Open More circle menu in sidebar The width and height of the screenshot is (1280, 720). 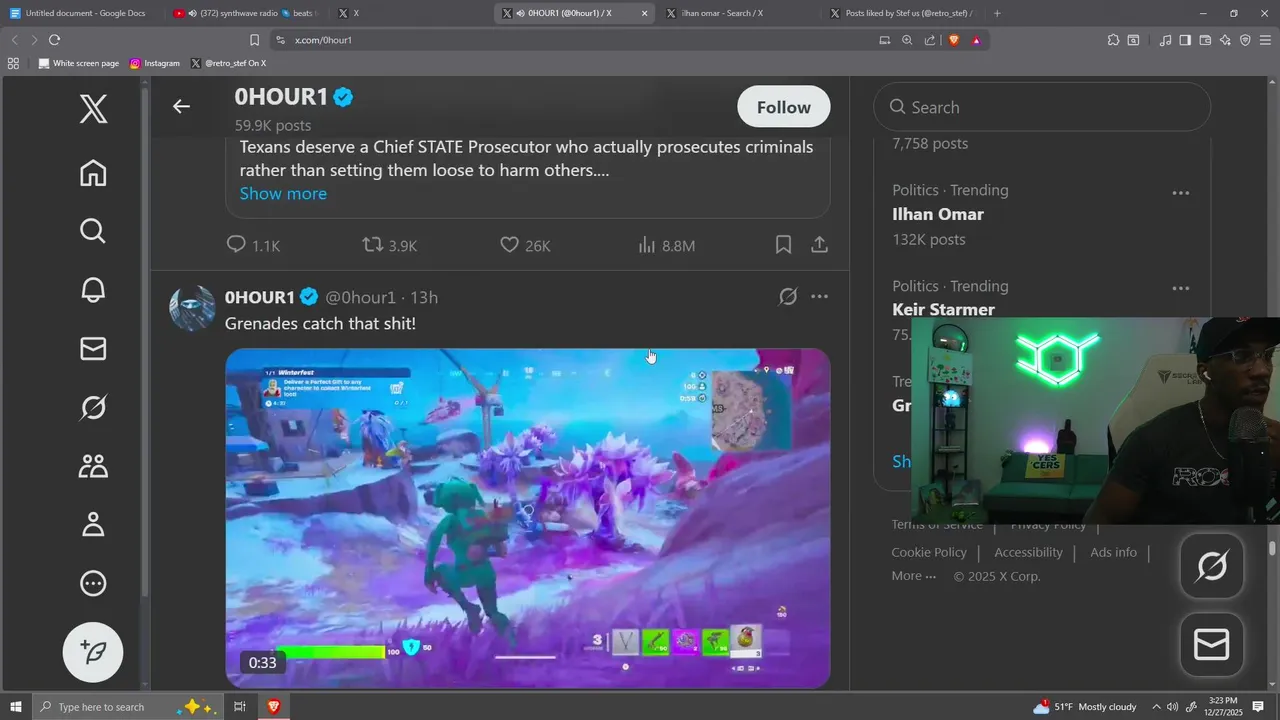pos(93,583)
